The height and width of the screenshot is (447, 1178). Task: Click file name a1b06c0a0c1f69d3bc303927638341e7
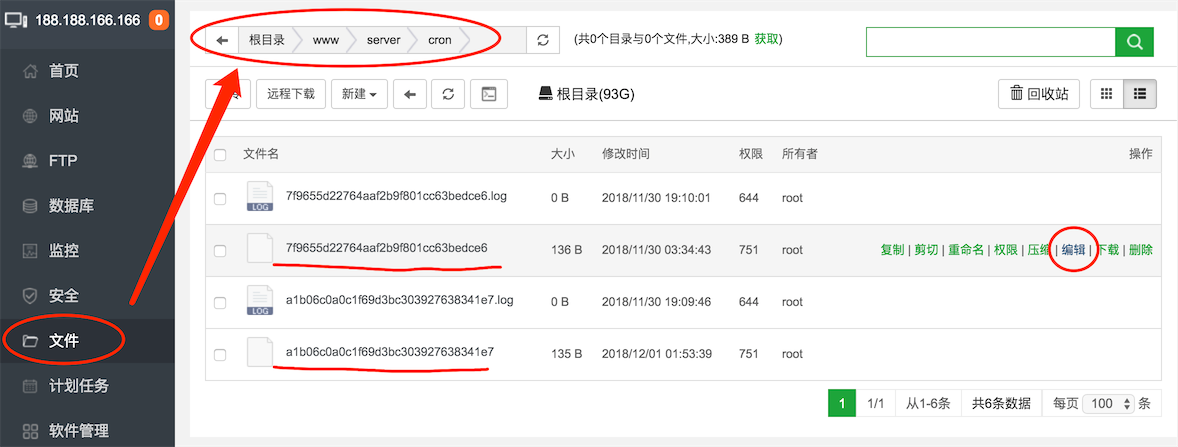click(389, 351)
